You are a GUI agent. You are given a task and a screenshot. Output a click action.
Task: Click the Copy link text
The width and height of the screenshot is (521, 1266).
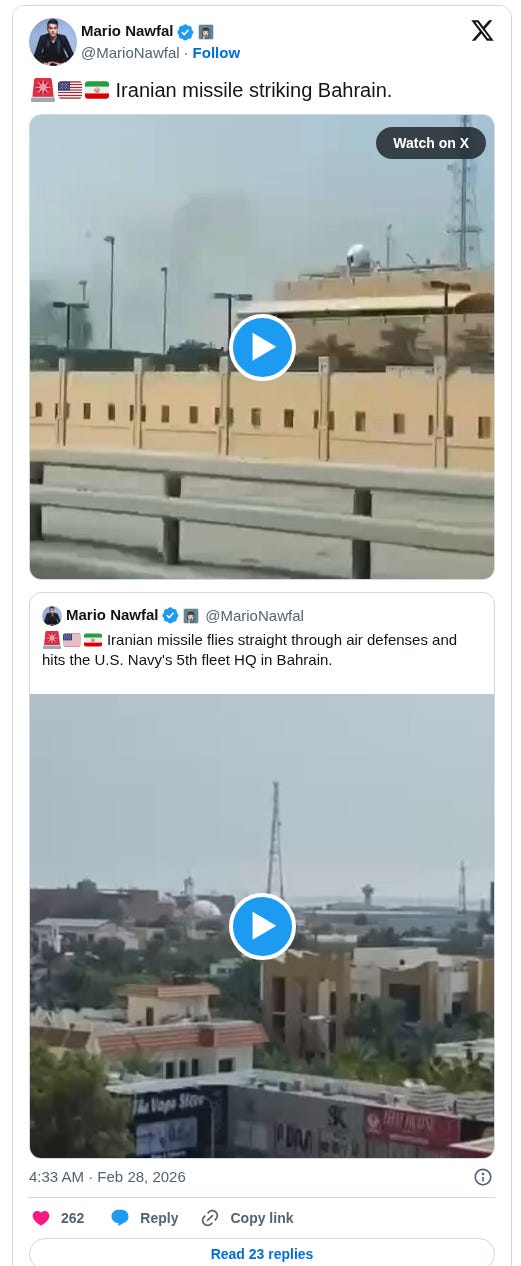pyautogui.click(x=262, y=1218)
